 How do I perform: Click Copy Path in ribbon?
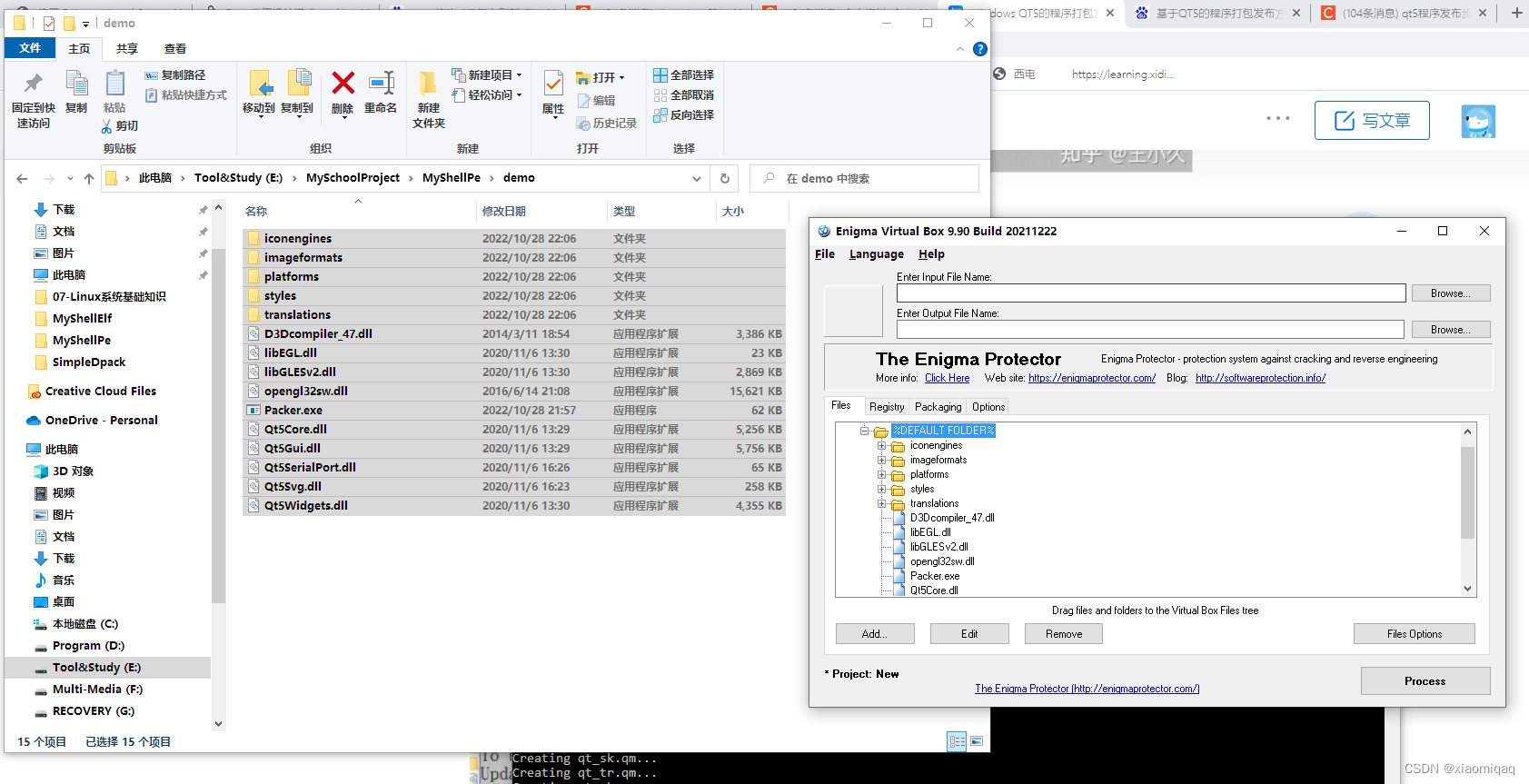tap(175, 75)
